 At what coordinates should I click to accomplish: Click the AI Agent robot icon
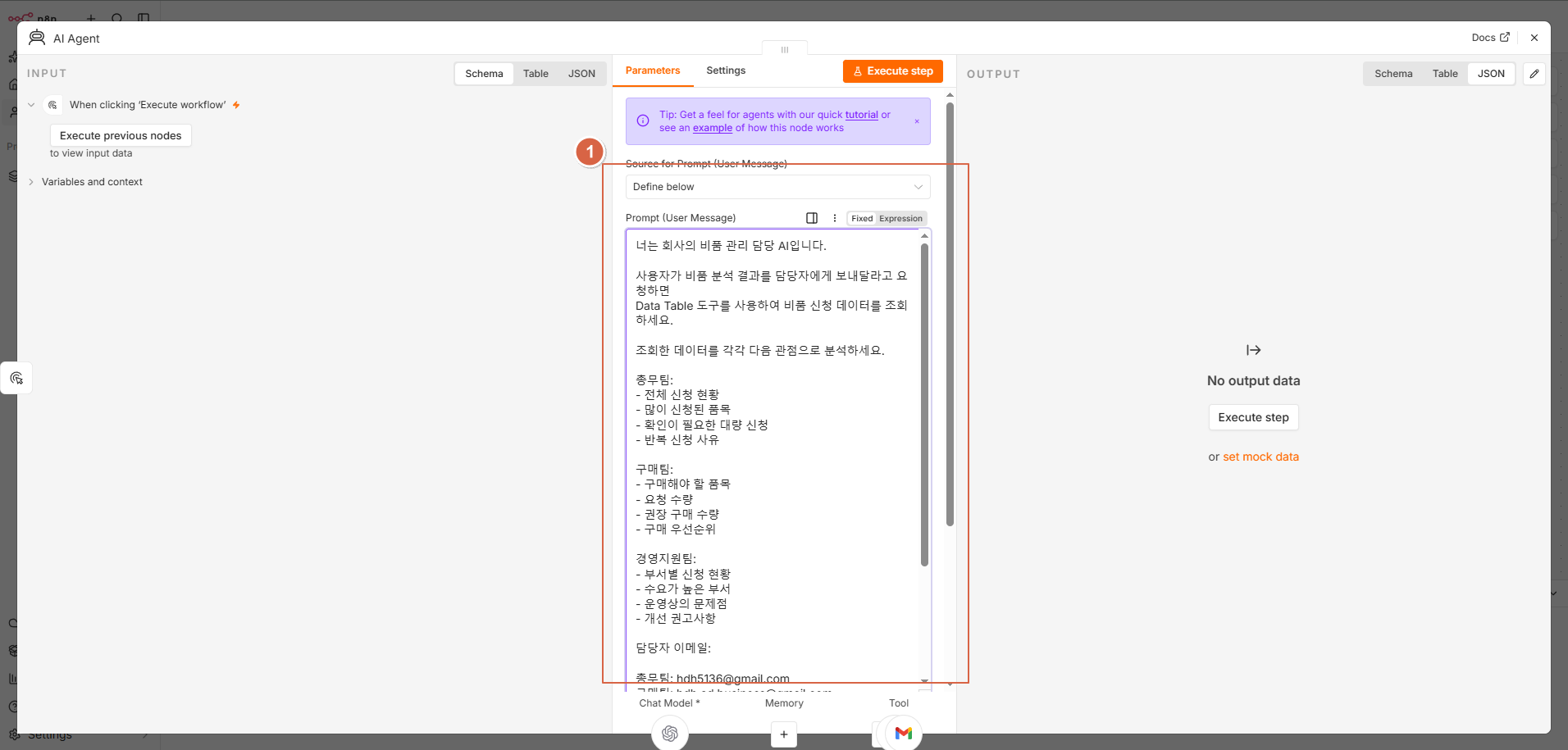37,38
